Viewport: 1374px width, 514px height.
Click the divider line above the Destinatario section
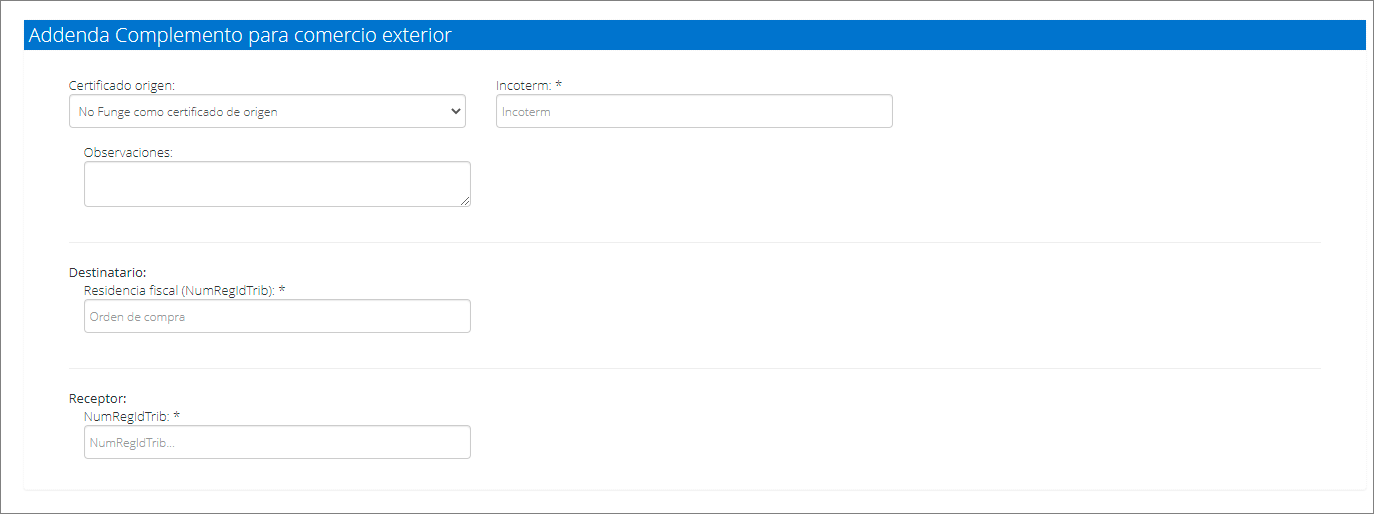(694, 242)
